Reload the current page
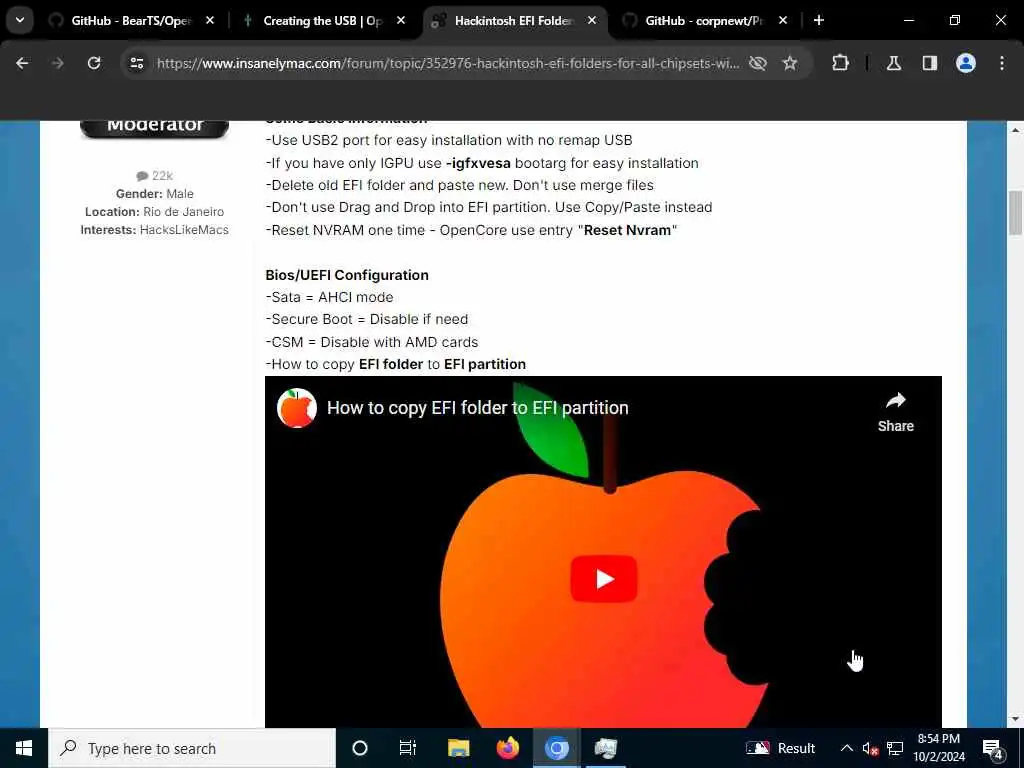The height and width of the screenshot is (768, 1024). click(94, 63)
